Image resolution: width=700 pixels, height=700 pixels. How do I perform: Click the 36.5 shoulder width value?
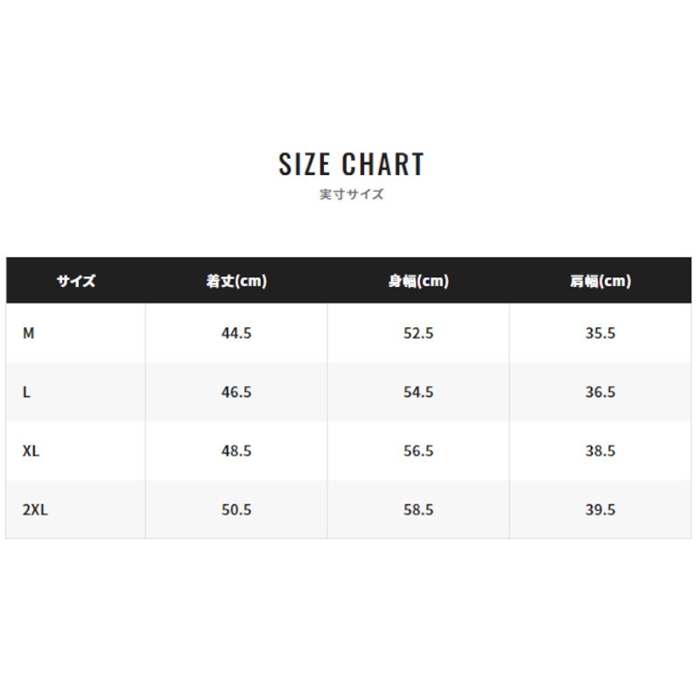click(x=600, y=392)
